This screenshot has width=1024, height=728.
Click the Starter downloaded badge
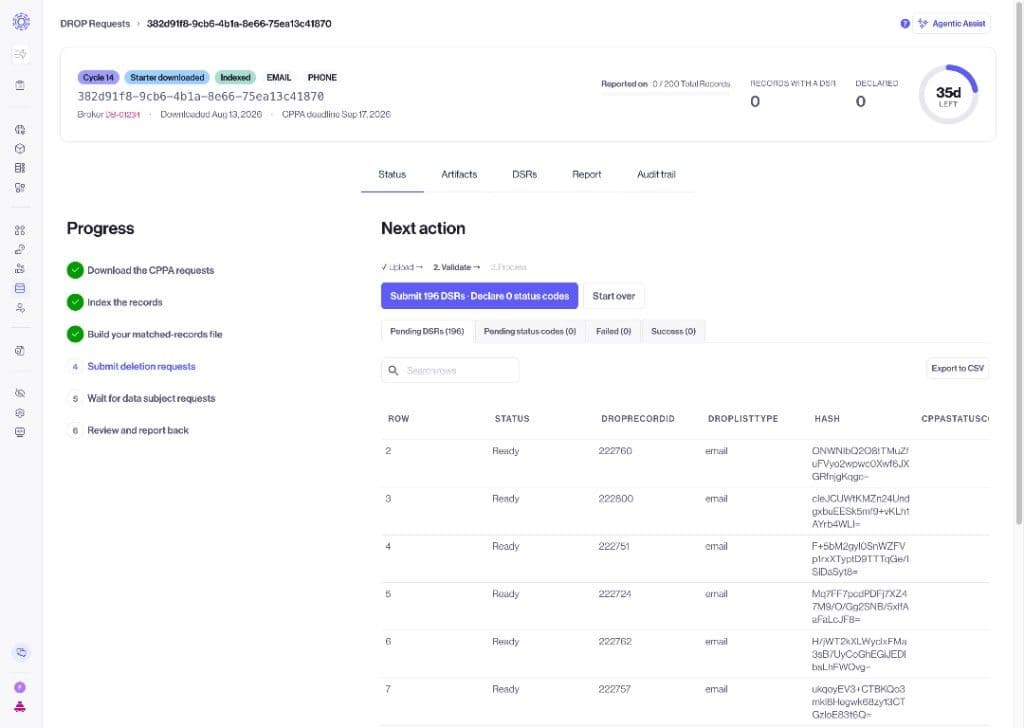pos(167,77)
